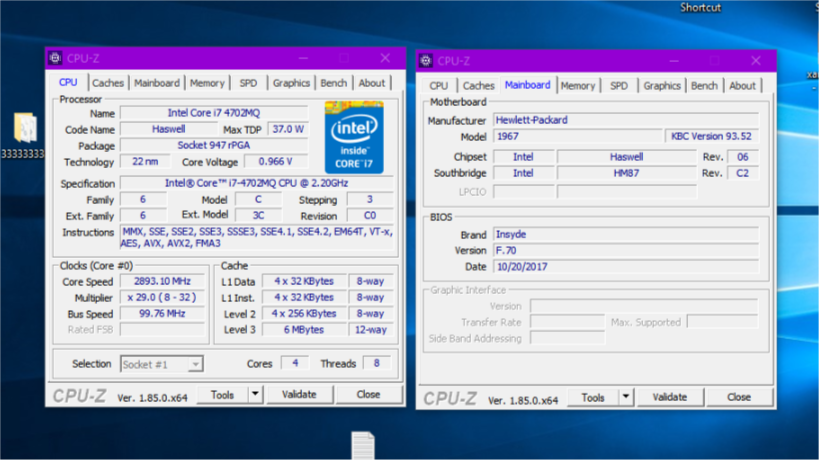The height and width of the screenshot is (460, 819).
Task: Select the zipped folder icon on the desktop
Action: click(25, 128)
